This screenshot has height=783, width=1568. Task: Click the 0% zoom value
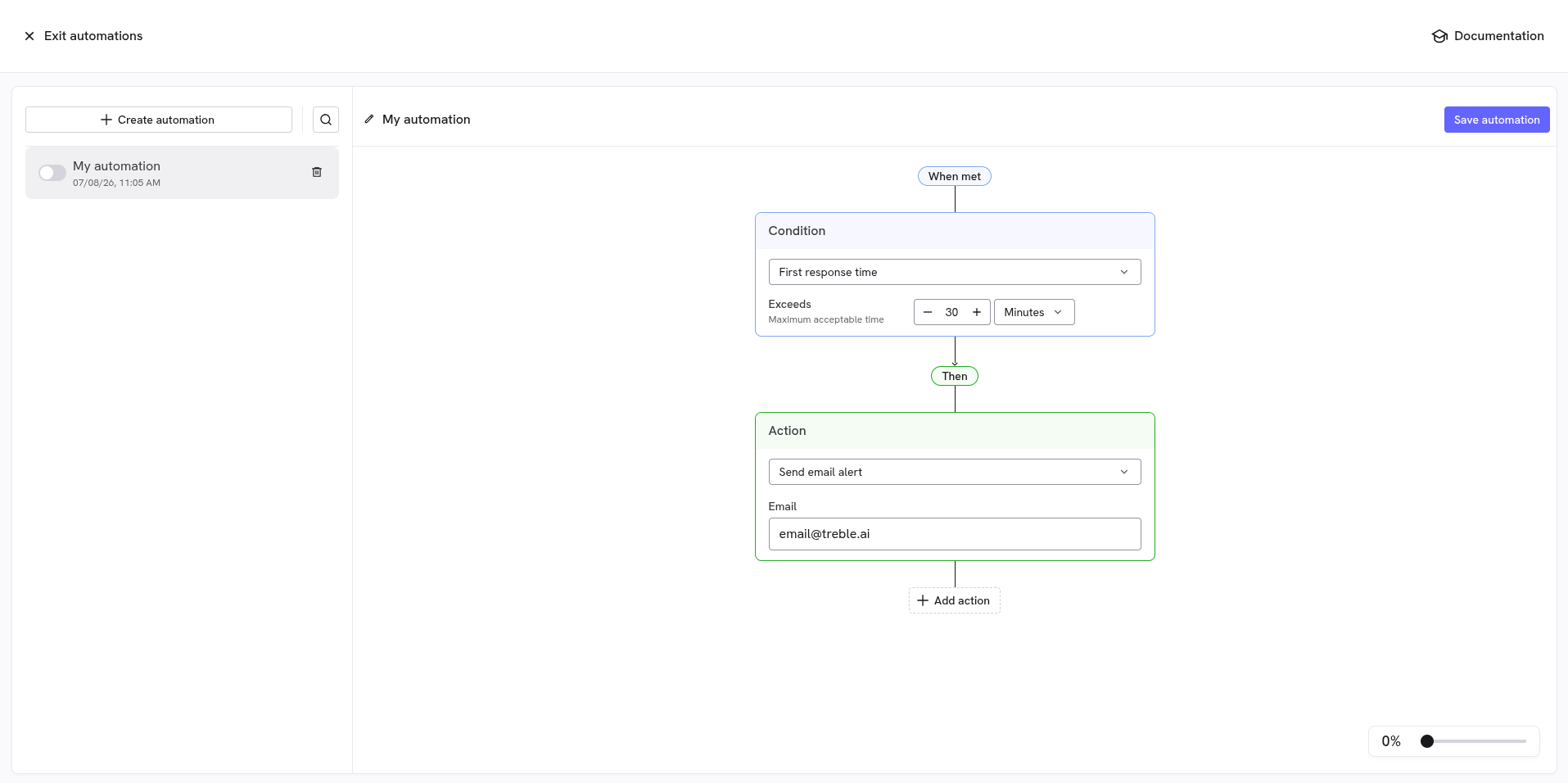pyautogui.click(x=1391, y=741)
